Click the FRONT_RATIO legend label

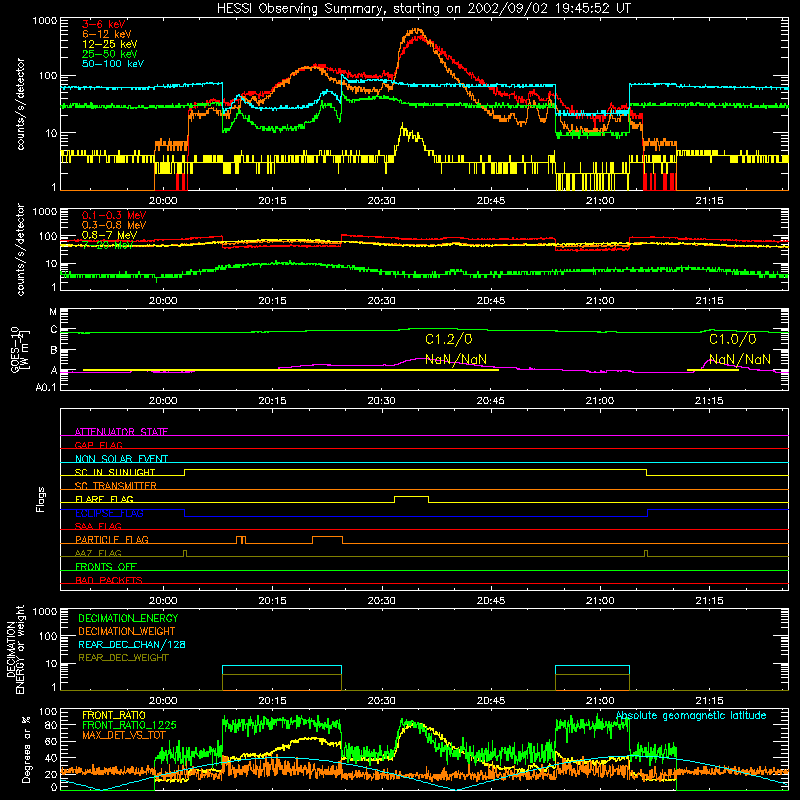pos(114,715)
